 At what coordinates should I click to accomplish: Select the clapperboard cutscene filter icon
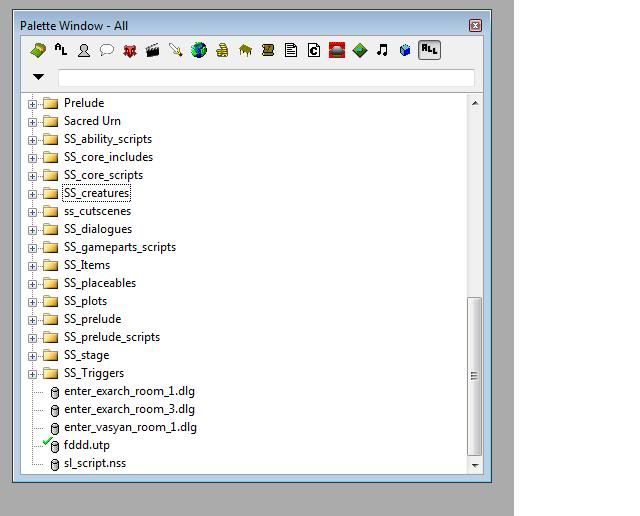point(152,50)
